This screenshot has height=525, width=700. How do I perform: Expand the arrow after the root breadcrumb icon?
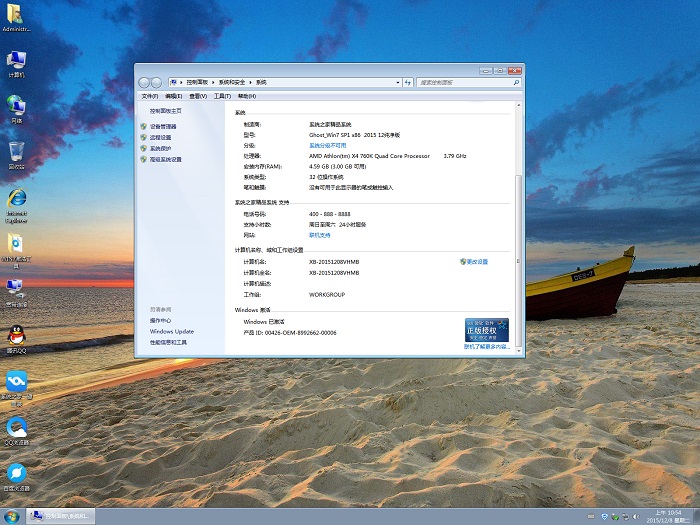181,82
